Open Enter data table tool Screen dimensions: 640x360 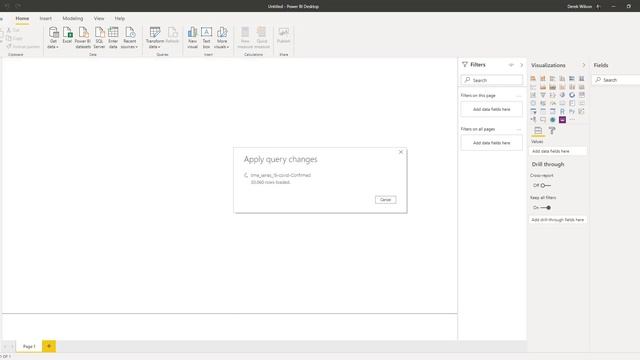[113, 38]
